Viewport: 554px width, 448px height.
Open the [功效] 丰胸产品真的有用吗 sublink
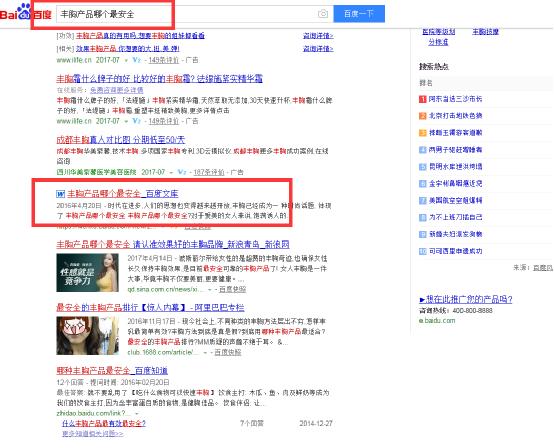click(140, 36)
